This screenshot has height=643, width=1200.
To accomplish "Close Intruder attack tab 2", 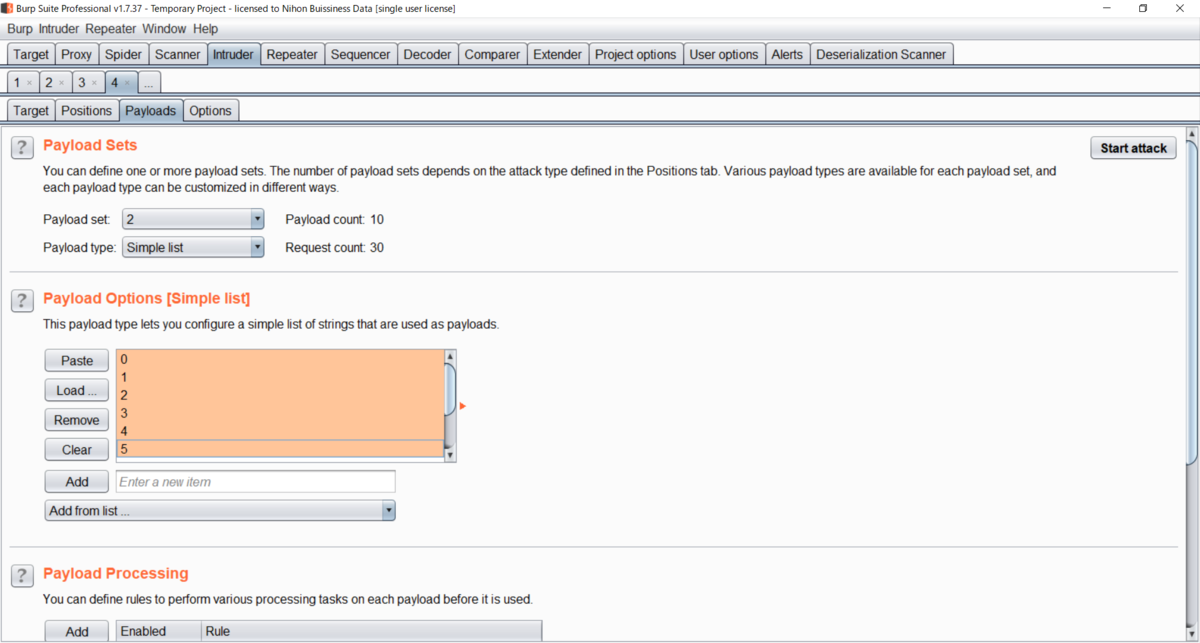I will click(x=62, y=83).
